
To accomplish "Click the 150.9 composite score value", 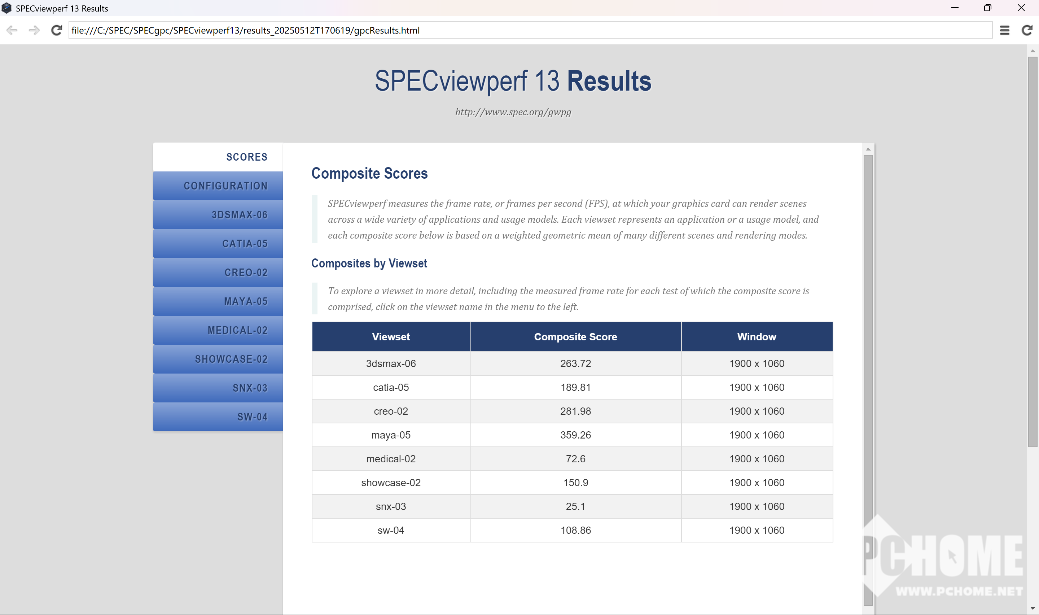I will pos(575,483).
